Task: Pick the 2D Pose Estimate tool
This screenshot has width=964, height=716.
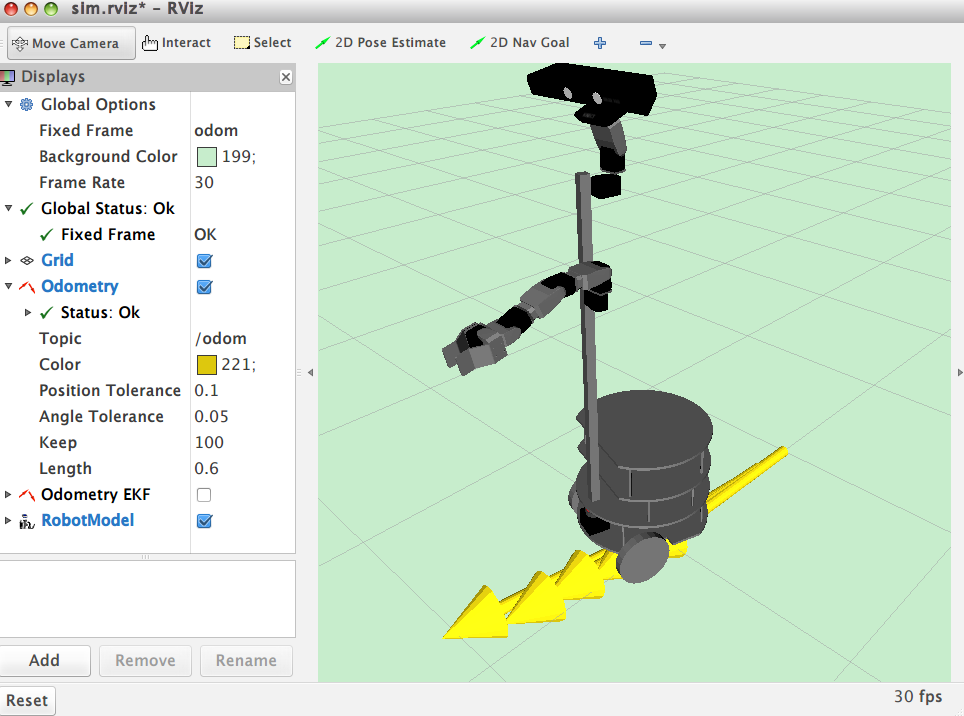Action: click(x=381, y=43)
